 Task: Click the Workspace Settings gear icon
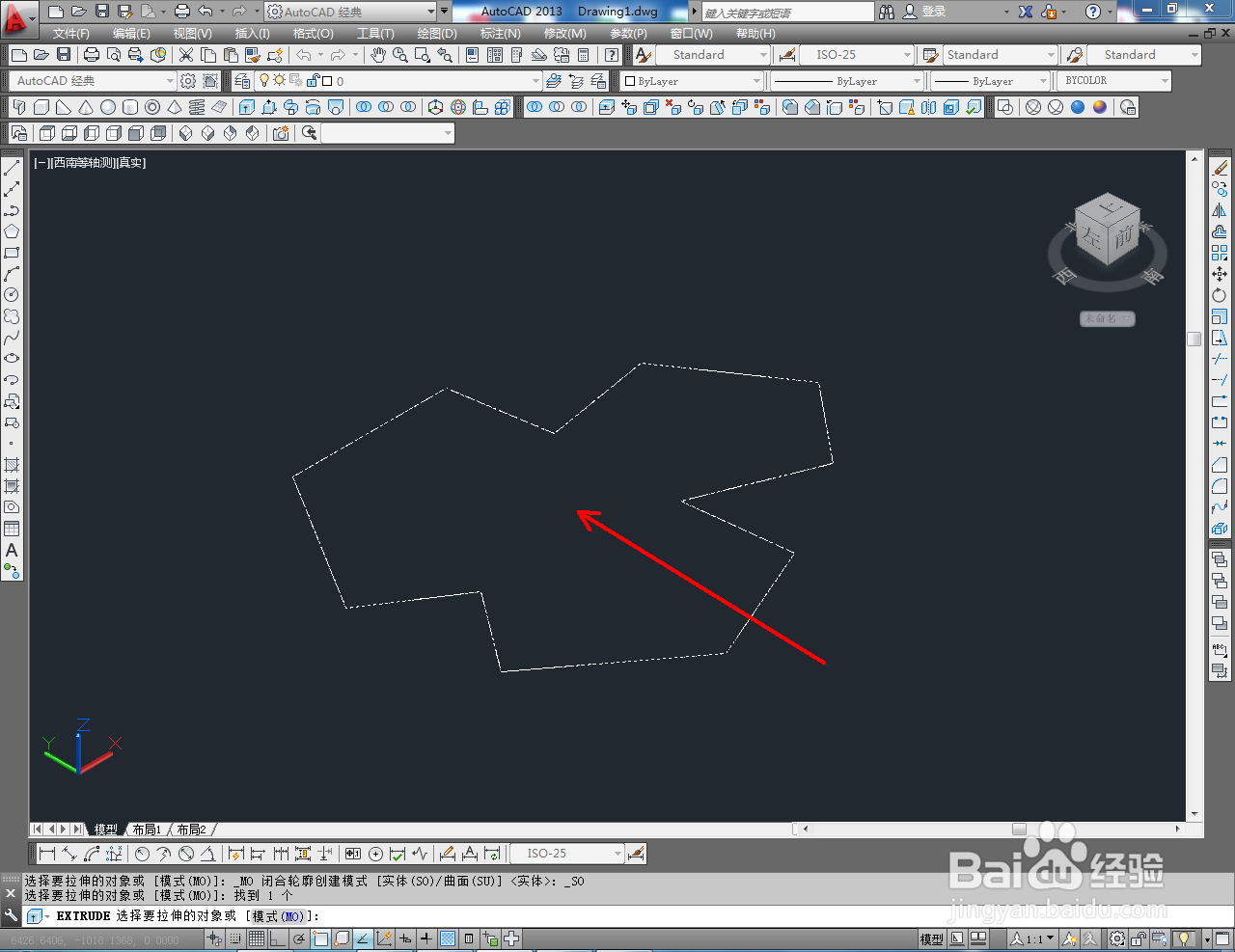188,81
